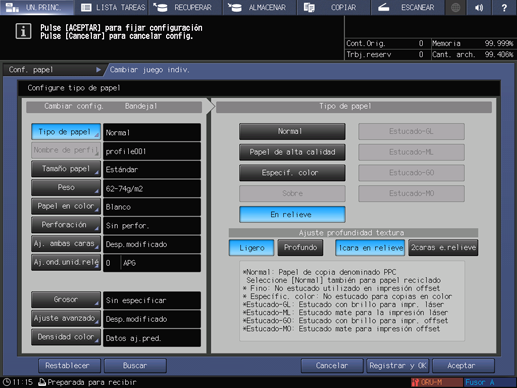Click the Memoria 99.999% readout
The width and height of the screenshot is (517, 388).
pyautogui.click(x=473, y=43)
